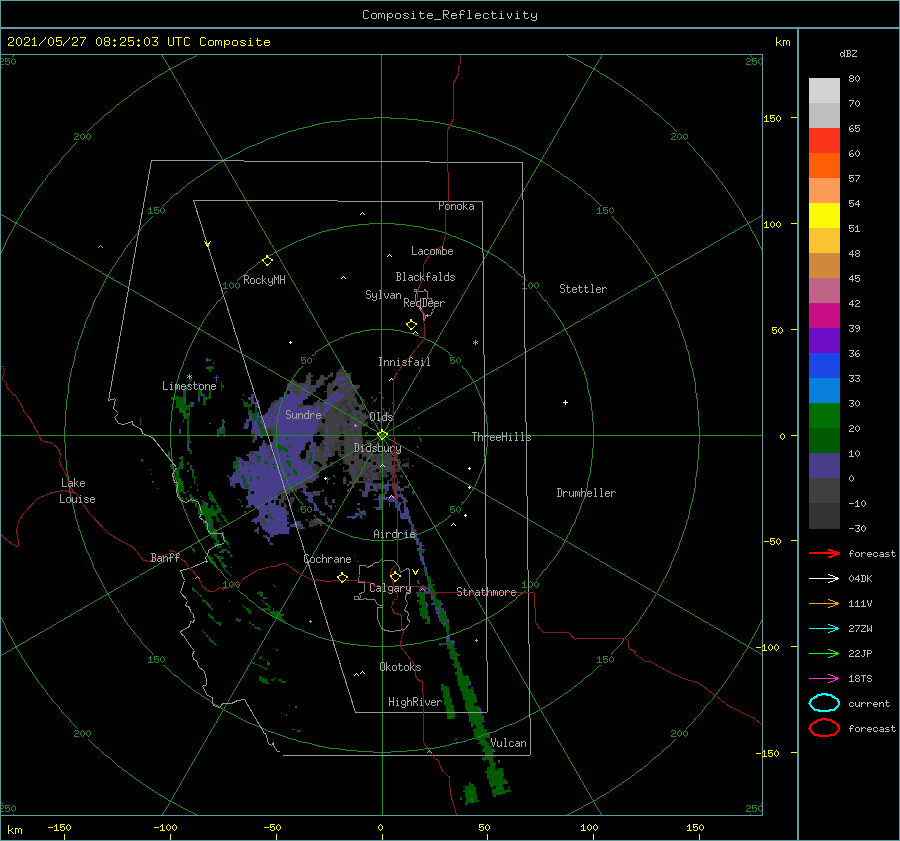
Task: Click the ThreeHills city label
Action: pos(502,437)
